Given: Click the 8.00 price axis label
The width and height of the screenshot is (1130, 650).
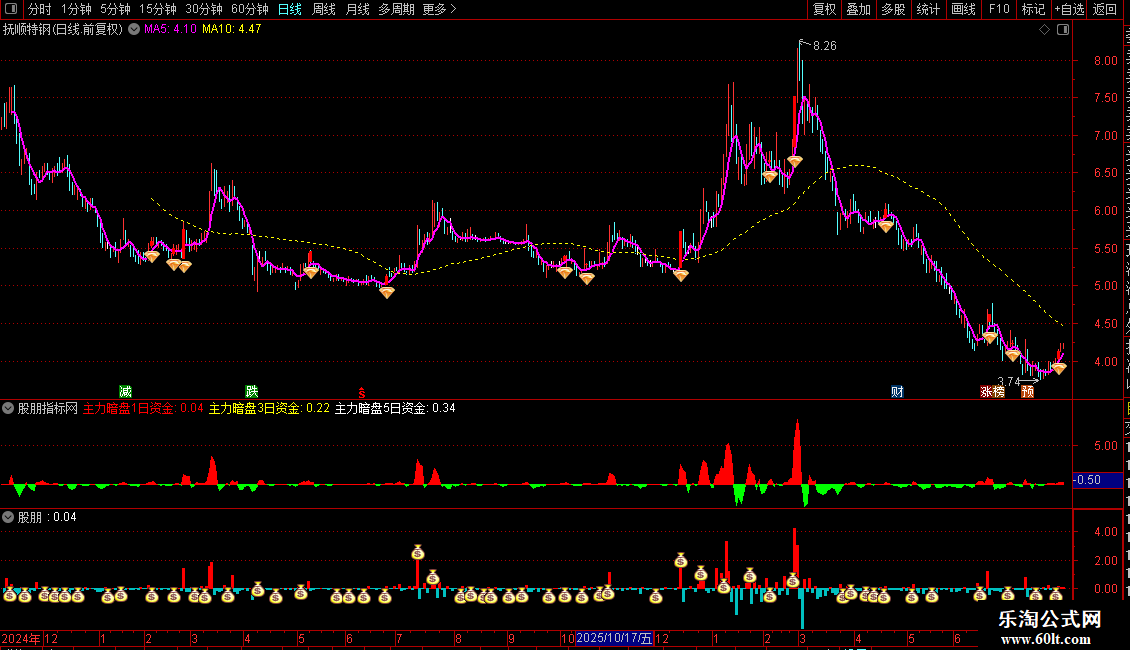Looking at the screenshot, I should pyautogui.click(x=1105, y=61).
